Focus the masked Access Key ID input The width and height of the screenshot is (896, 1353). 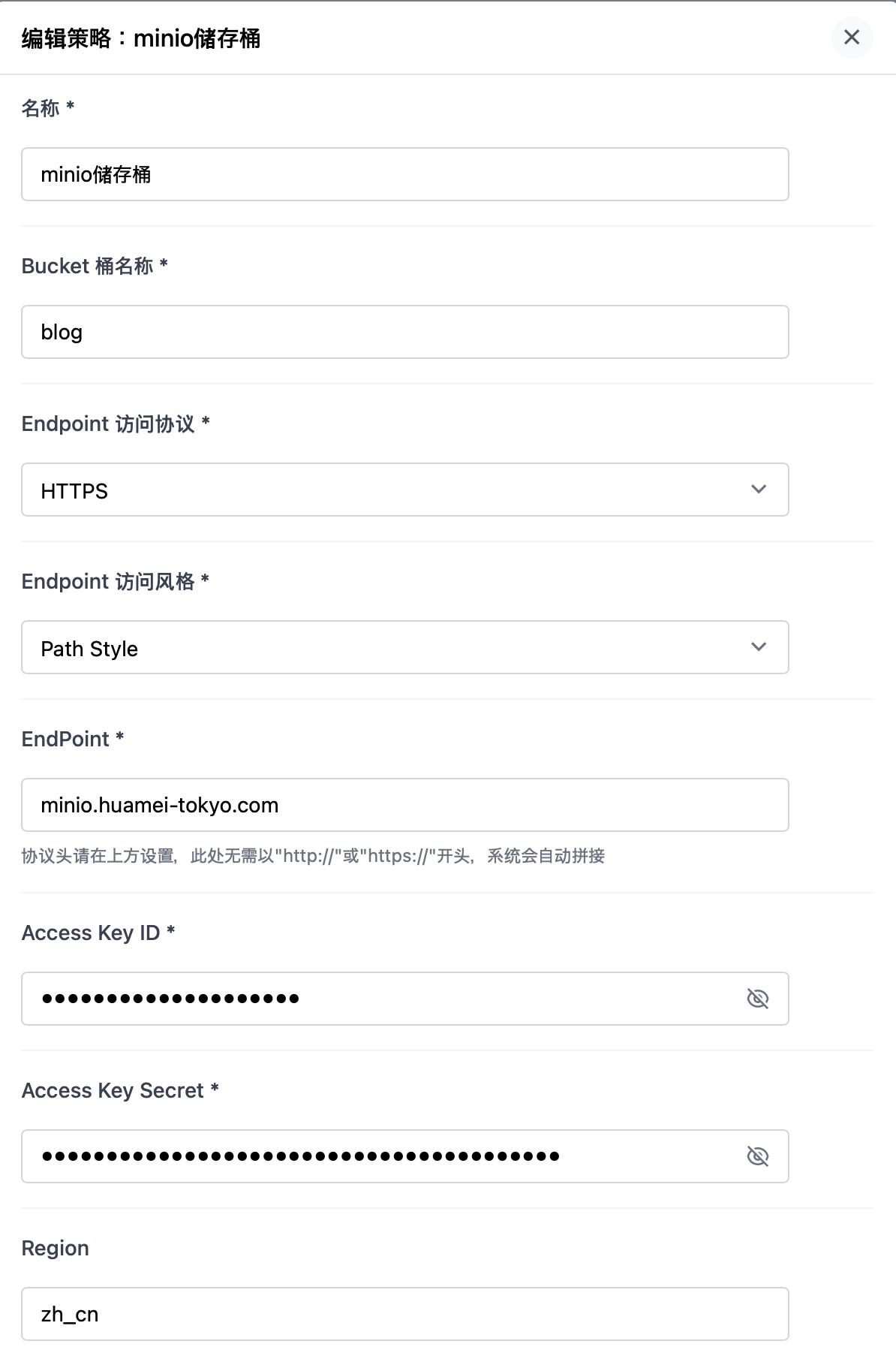click(383, 999)
